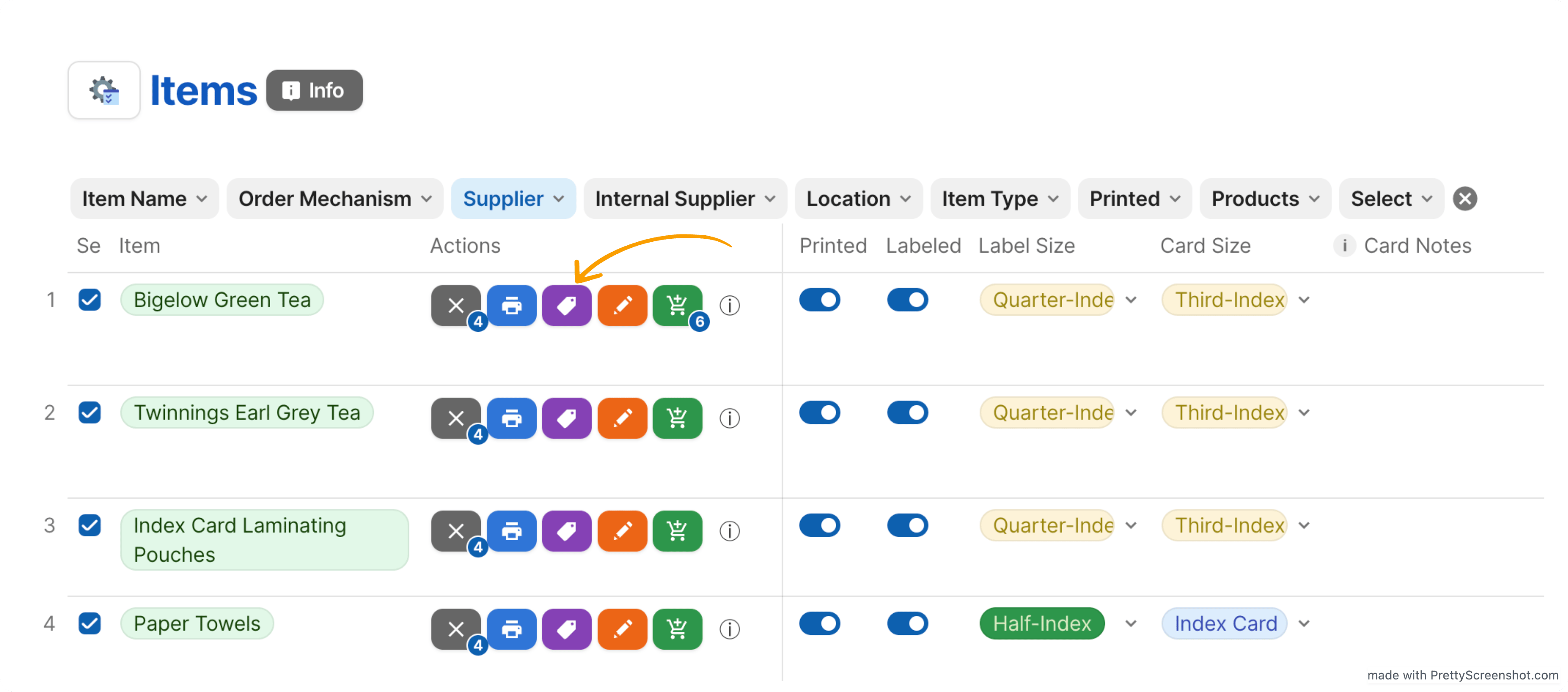1568x692 pixels.
Task: Clear filters with the round X button
Action: click(x=1465, y=199)
